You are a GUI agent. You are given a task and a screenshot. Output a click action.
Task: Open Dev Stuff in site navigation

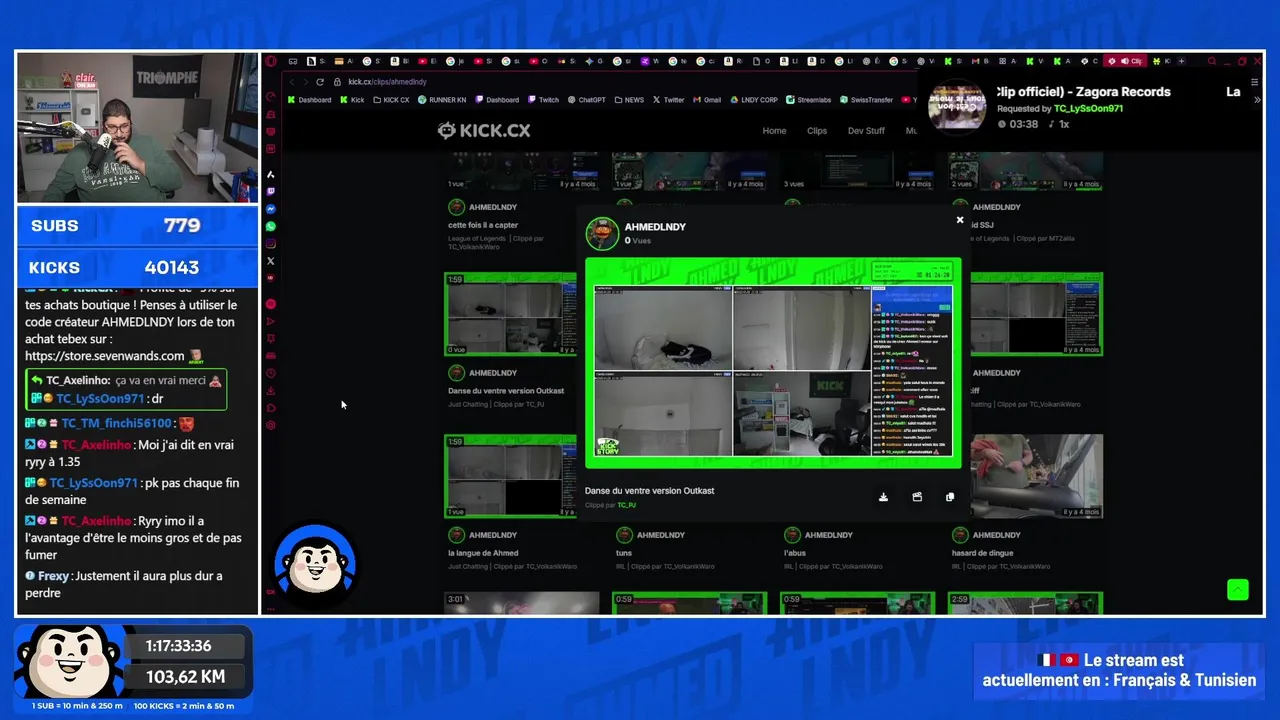866,131
